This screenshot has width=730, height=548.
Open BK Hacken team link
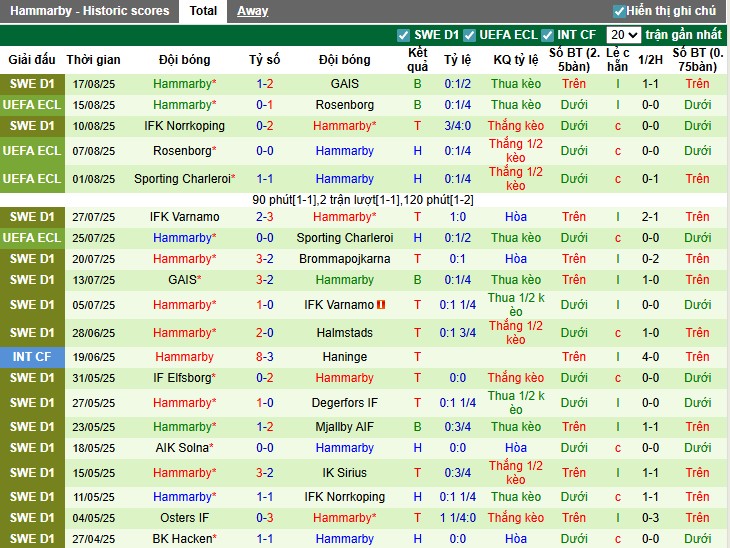tap(182, 539)
